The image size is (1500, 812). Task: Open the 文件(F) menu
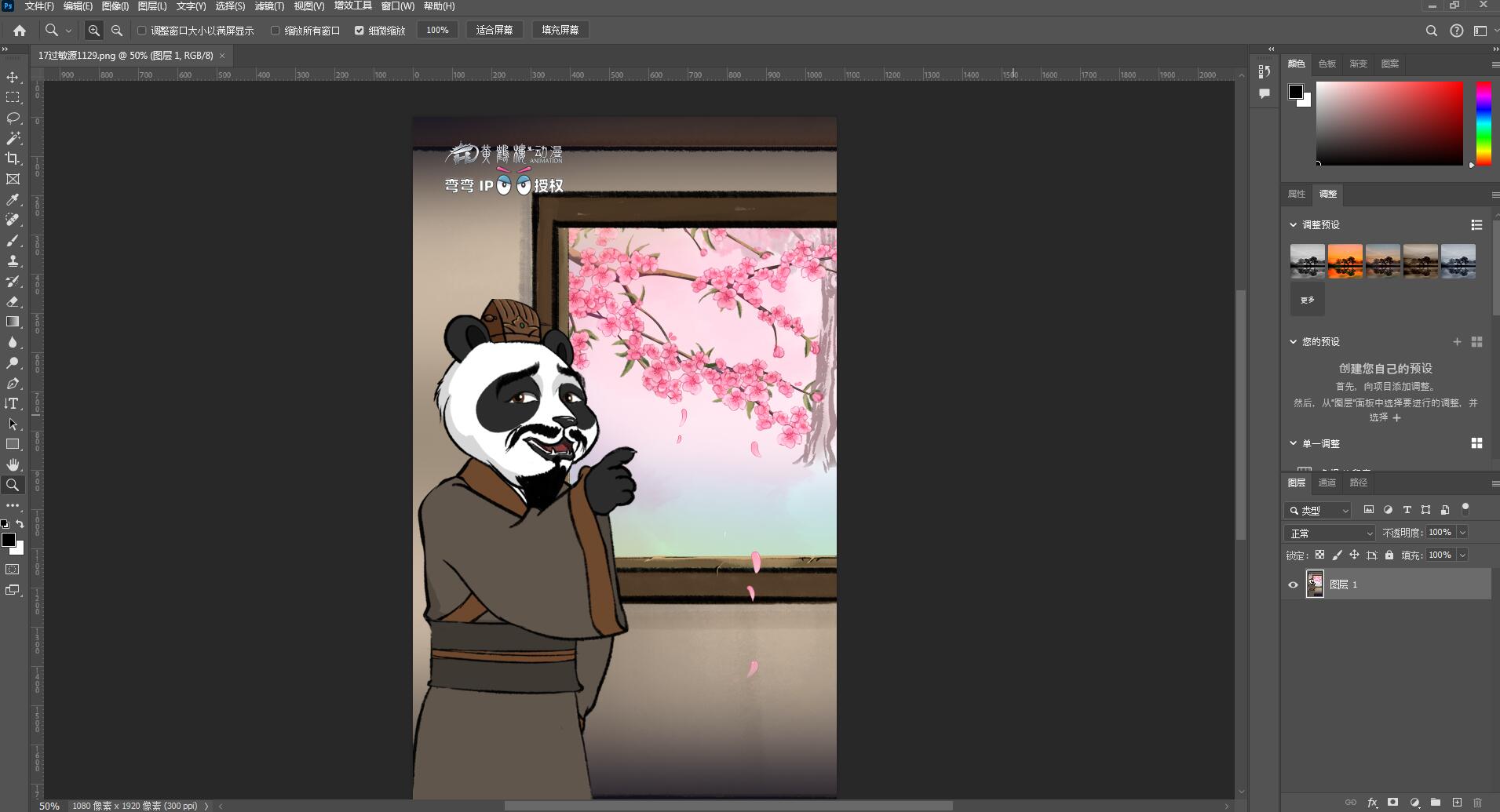(x=39, y=6)
